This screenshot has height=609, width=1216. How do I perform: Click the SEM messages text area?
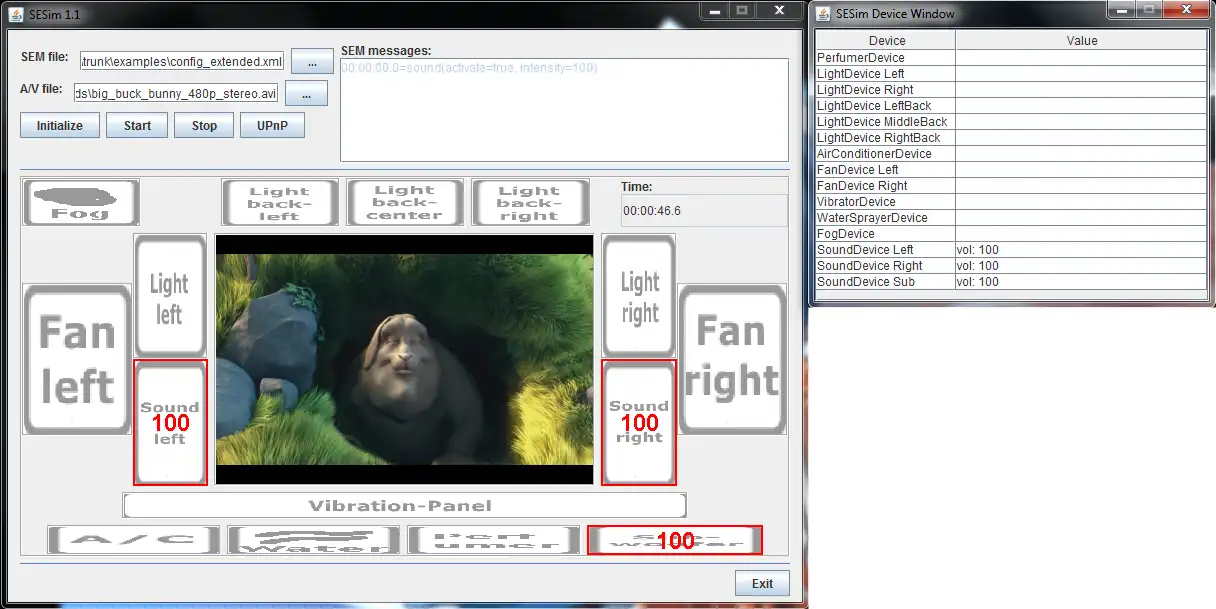click(x=564, y=109)
